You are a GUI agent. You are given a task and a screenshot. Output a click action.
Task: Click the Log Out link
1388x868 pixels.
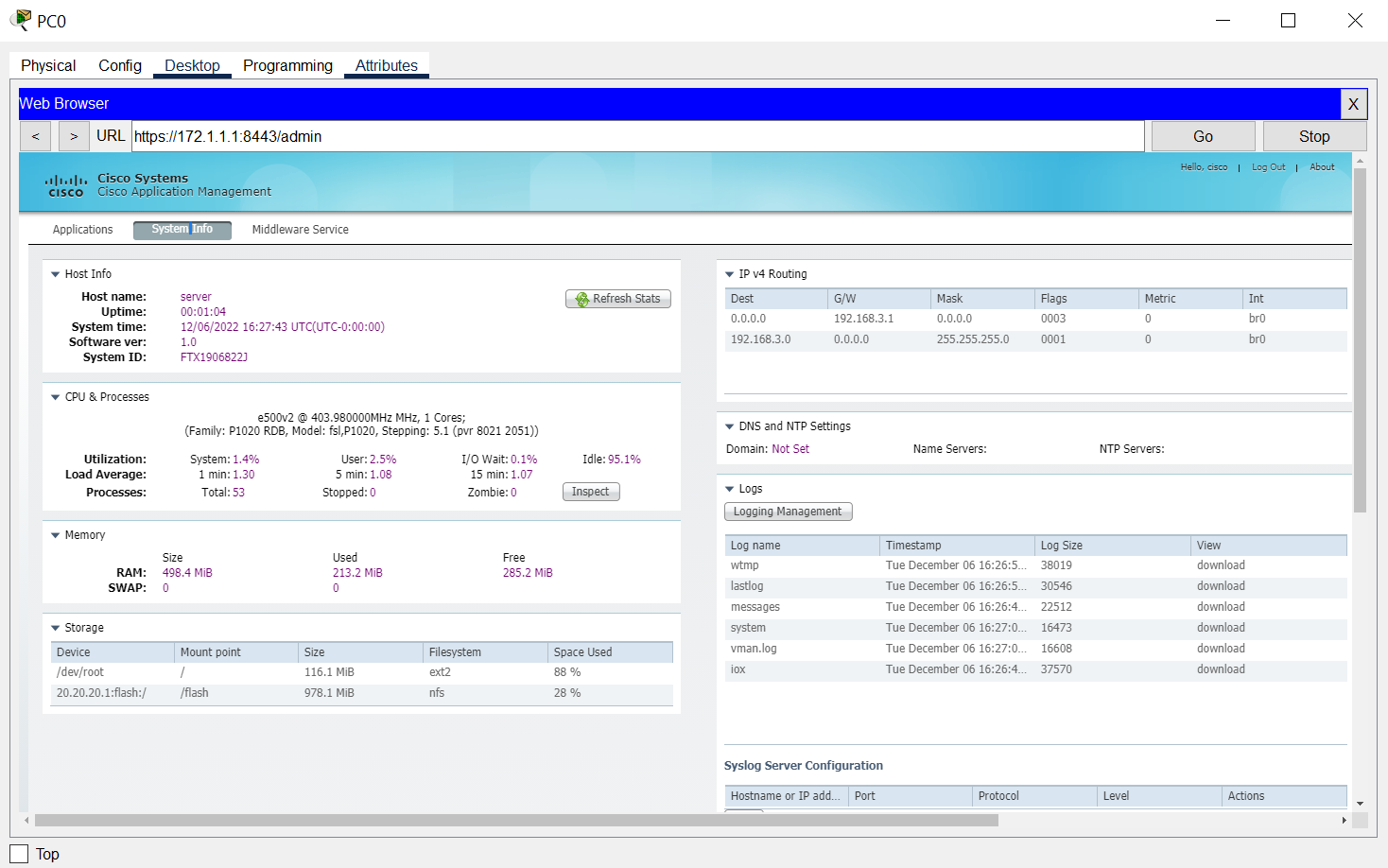pos(1268,166)
